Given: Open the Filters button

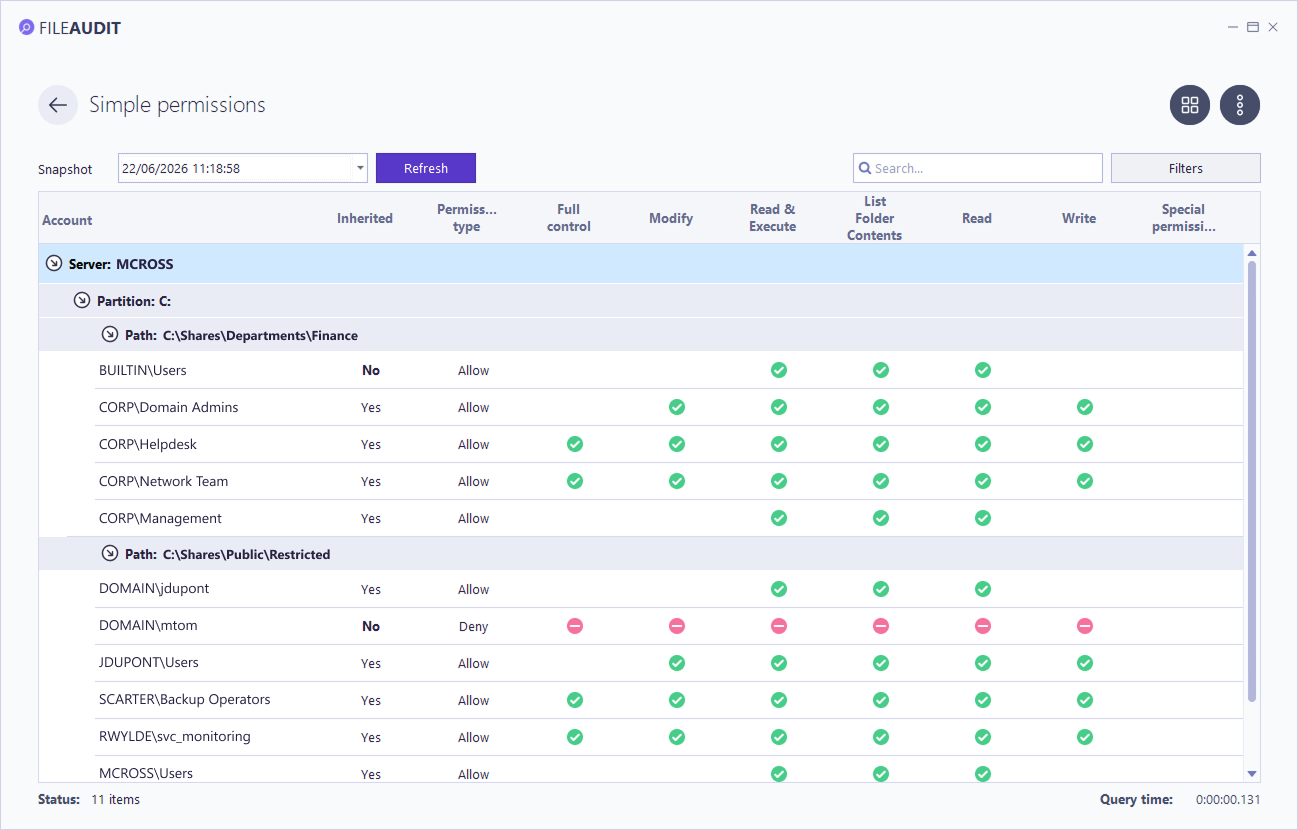Looking at the screenshot, I should pyautogui.click(x=1186, y=168).
